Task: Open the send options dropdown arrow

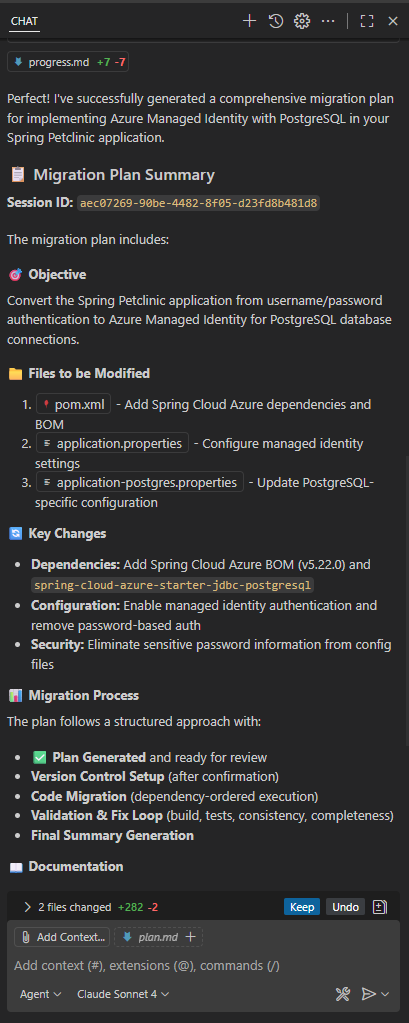Action: 385,994
